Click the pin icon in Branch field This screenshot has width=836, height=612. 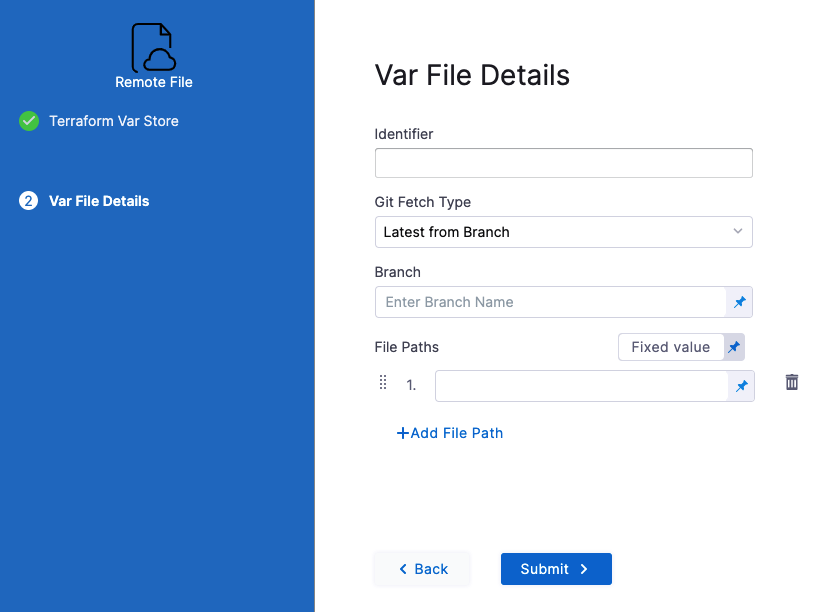click(x=740, y=302)
